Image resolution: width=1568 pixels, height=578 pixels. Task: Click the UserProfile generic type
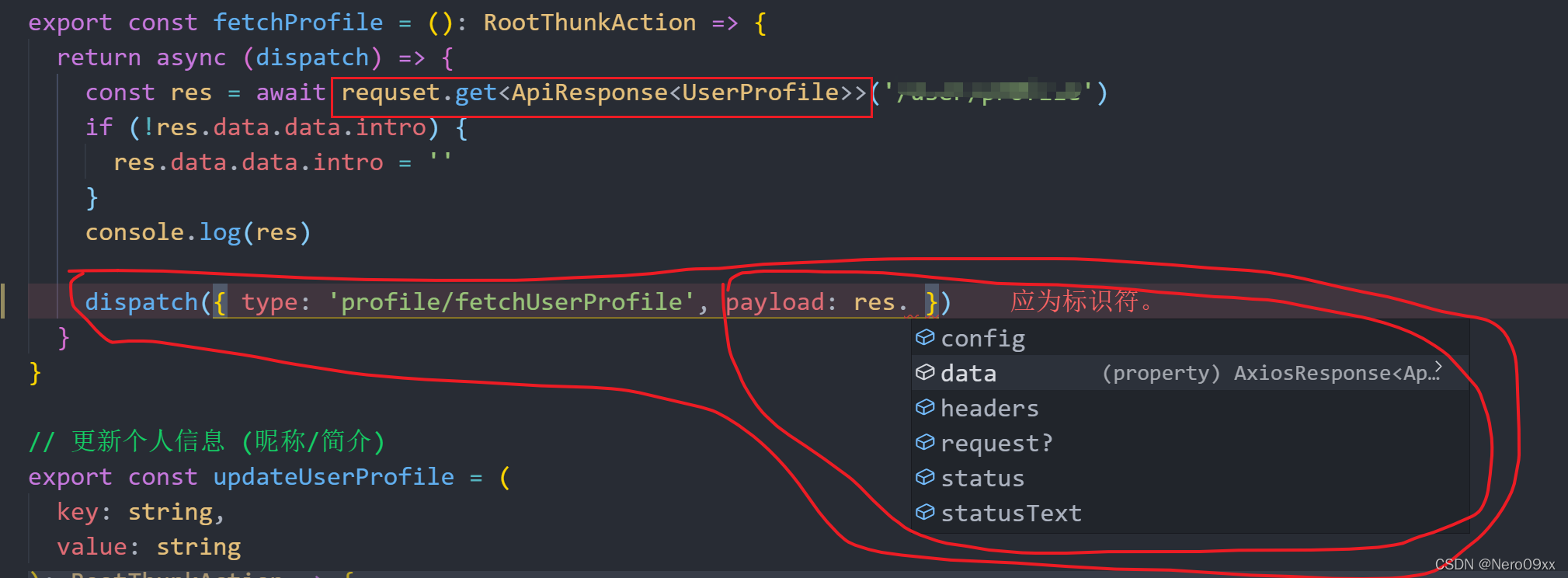[x=760, y=92]
